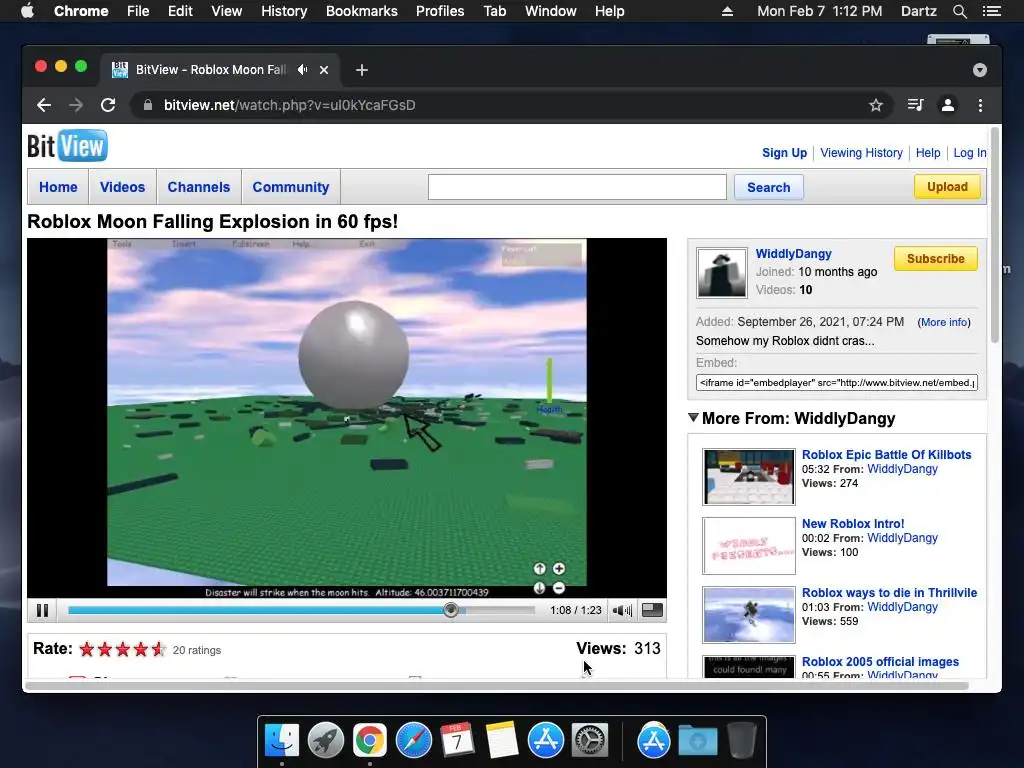Open the New Roblox Intro! video link
This screenshot has height=768, width=1024.
click(x=853, y=524)
